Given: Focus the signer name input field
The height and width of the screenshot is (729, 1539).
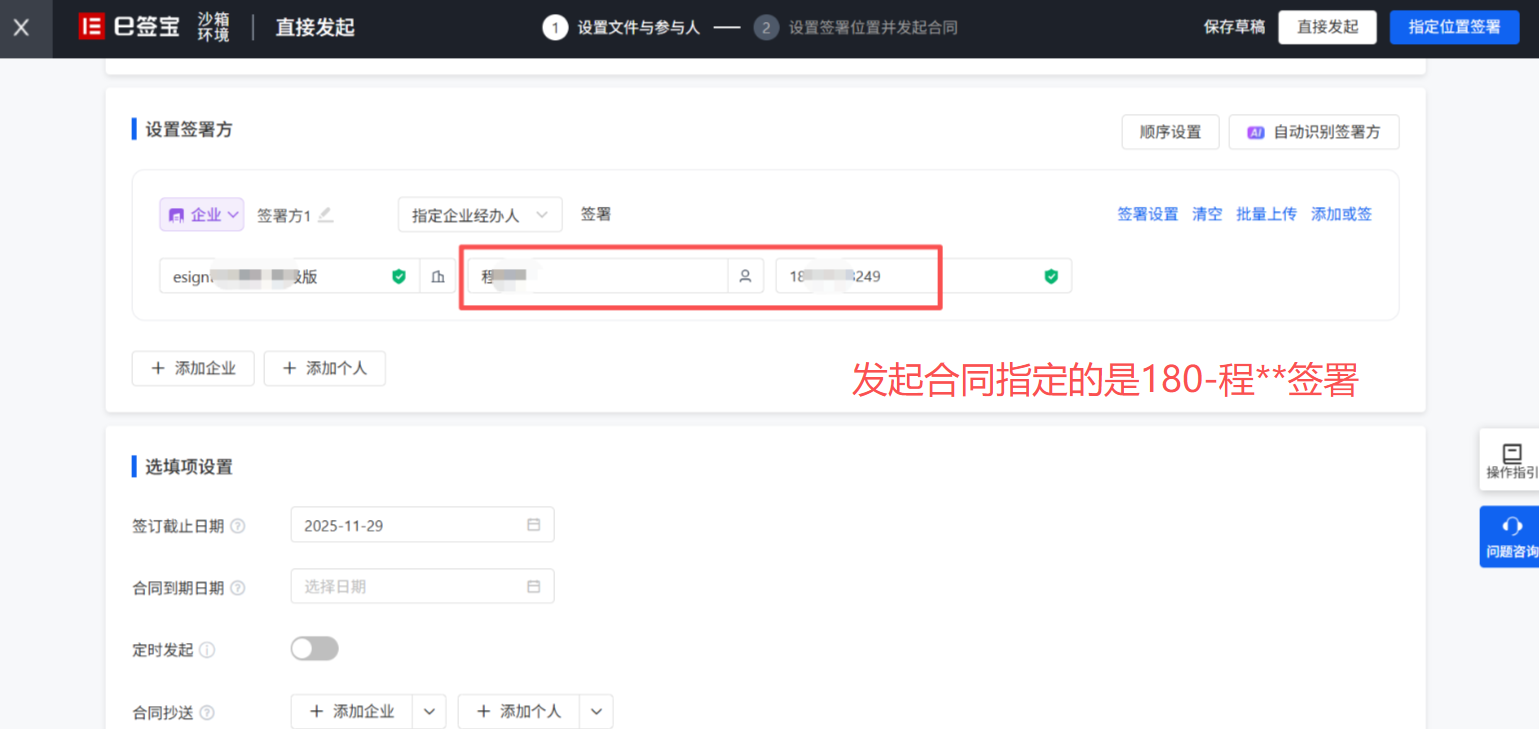Looking at the screenshot, I should click(598, 277).
